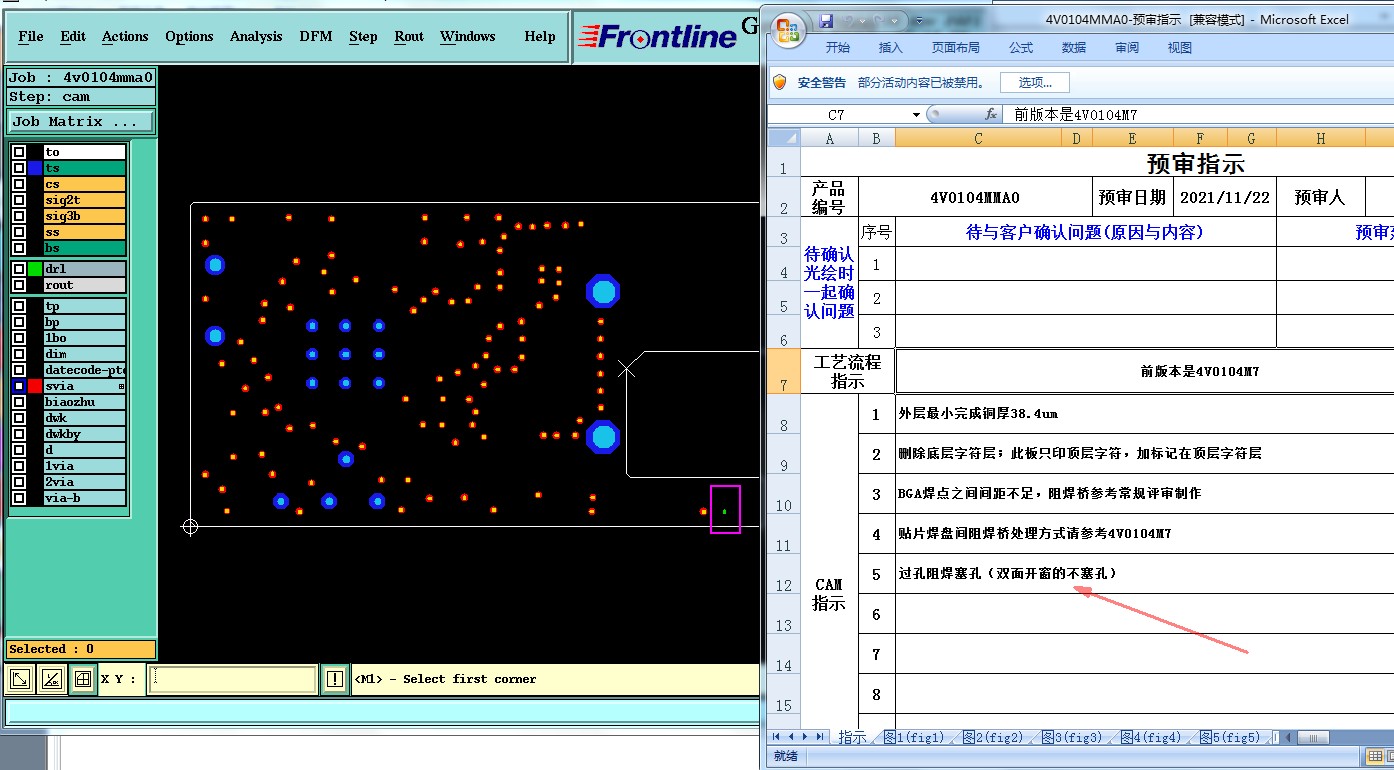This screenshot has width=1394, height=770.
Task: Click the Excel Office button logo
Action: 790,29
